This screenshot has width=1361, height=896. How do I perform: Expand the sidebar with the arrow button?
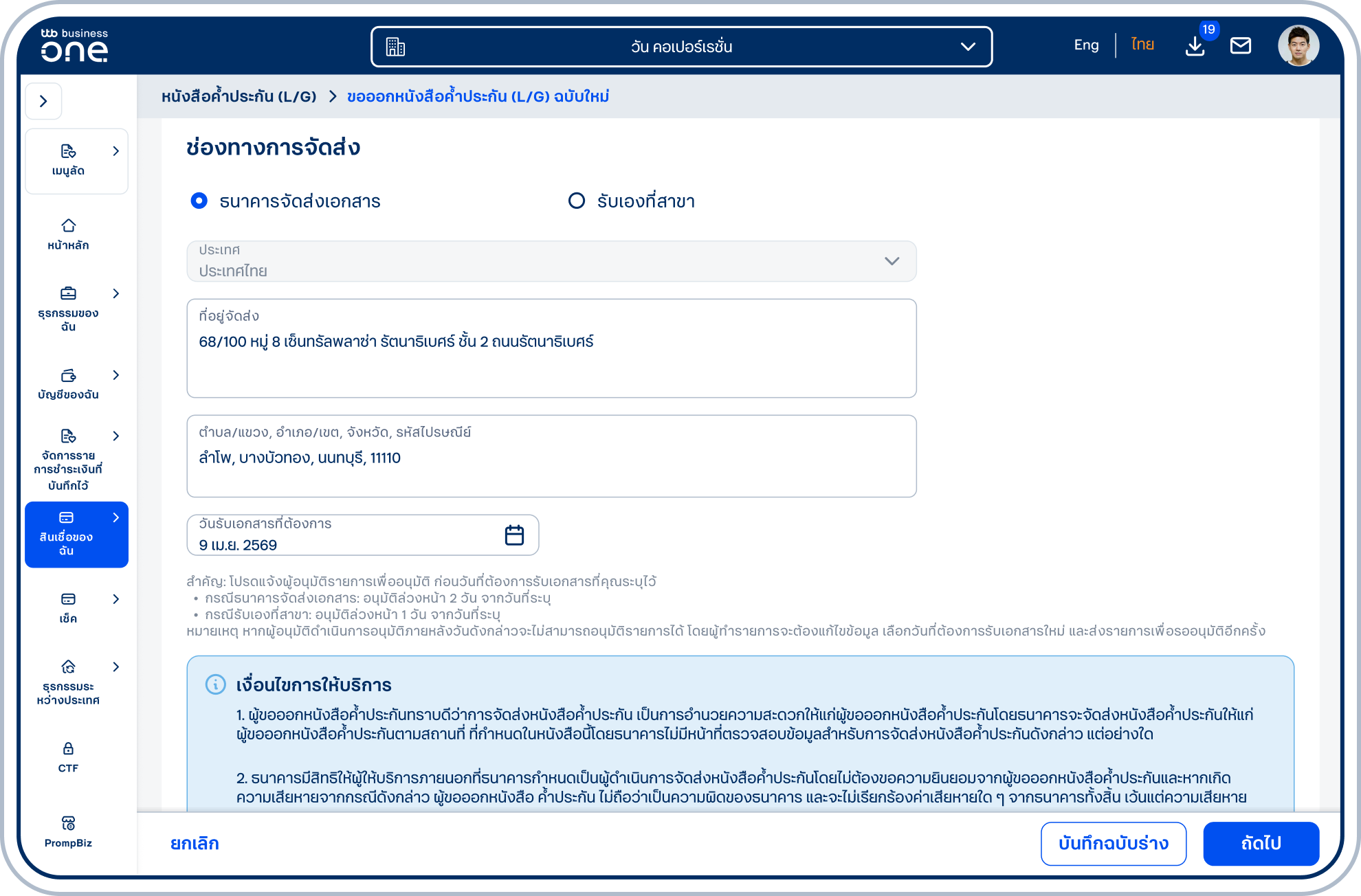pyautogui.click(x=44, y=102)
